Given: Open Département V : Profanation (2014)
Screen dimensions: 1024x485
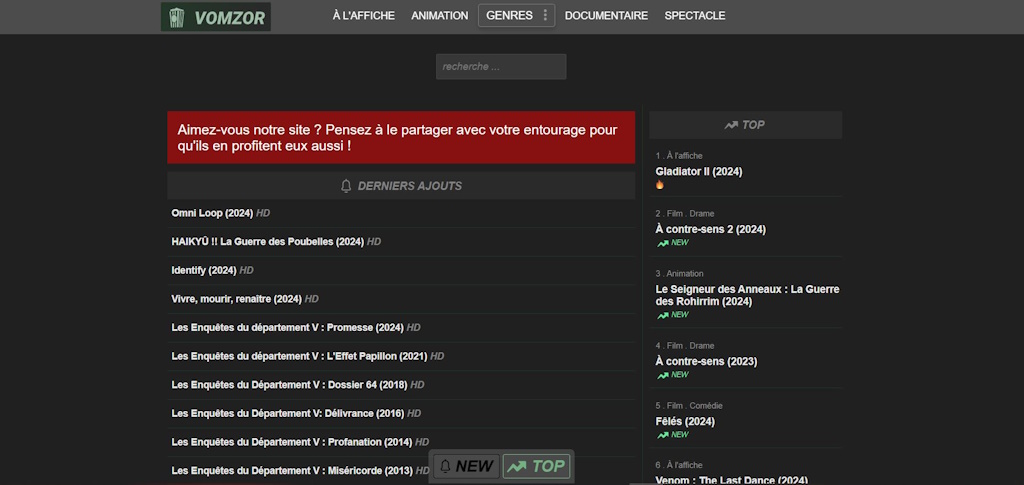Looking at the screenshot, I should [291, 442].
